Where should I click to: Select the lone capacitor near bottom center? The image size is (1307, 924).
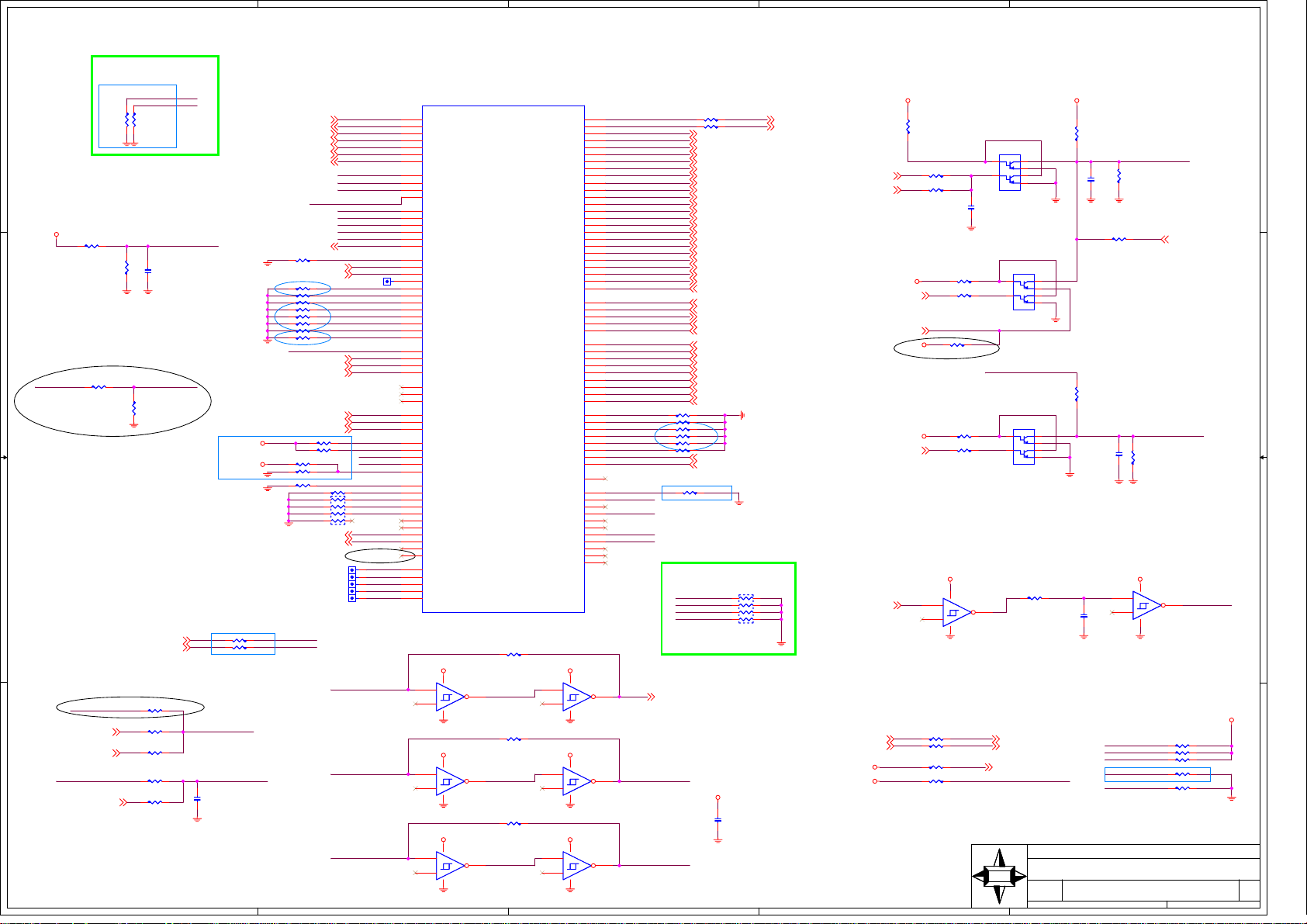coord(717,820)
